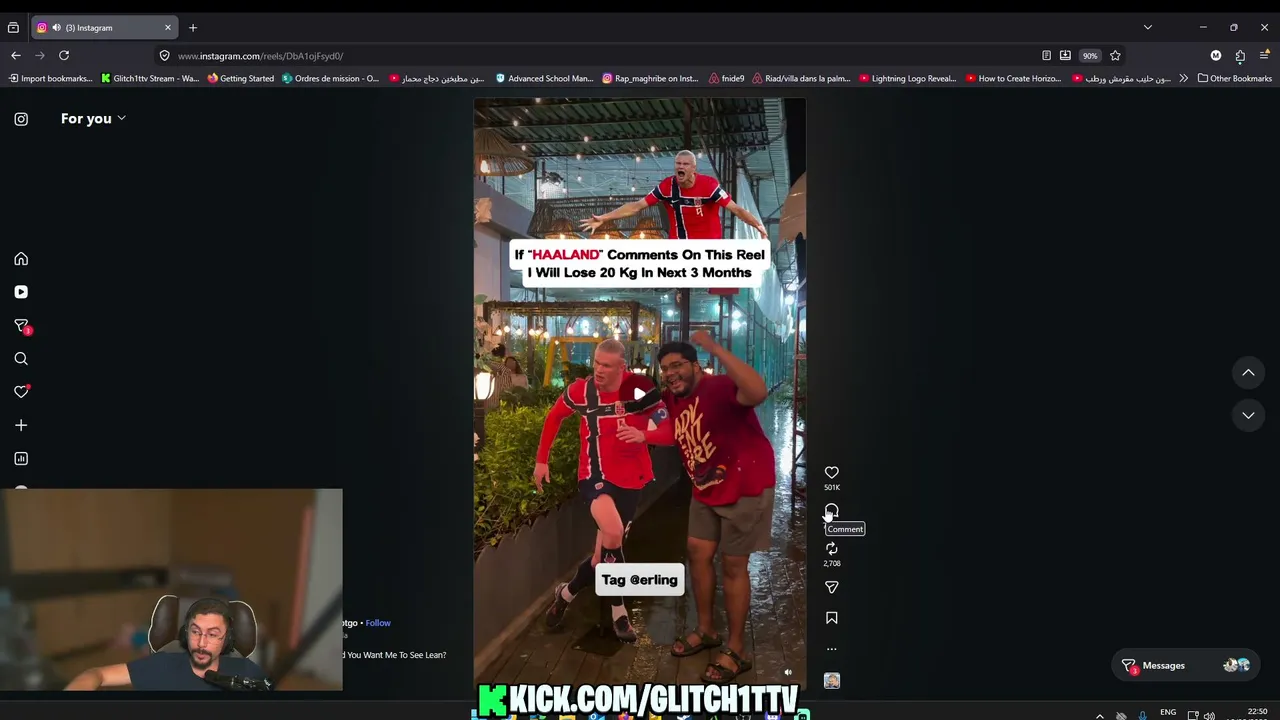The image size is (1280, 720).
Task: Expand the For you feed dropdown
Action: (93, 118)
